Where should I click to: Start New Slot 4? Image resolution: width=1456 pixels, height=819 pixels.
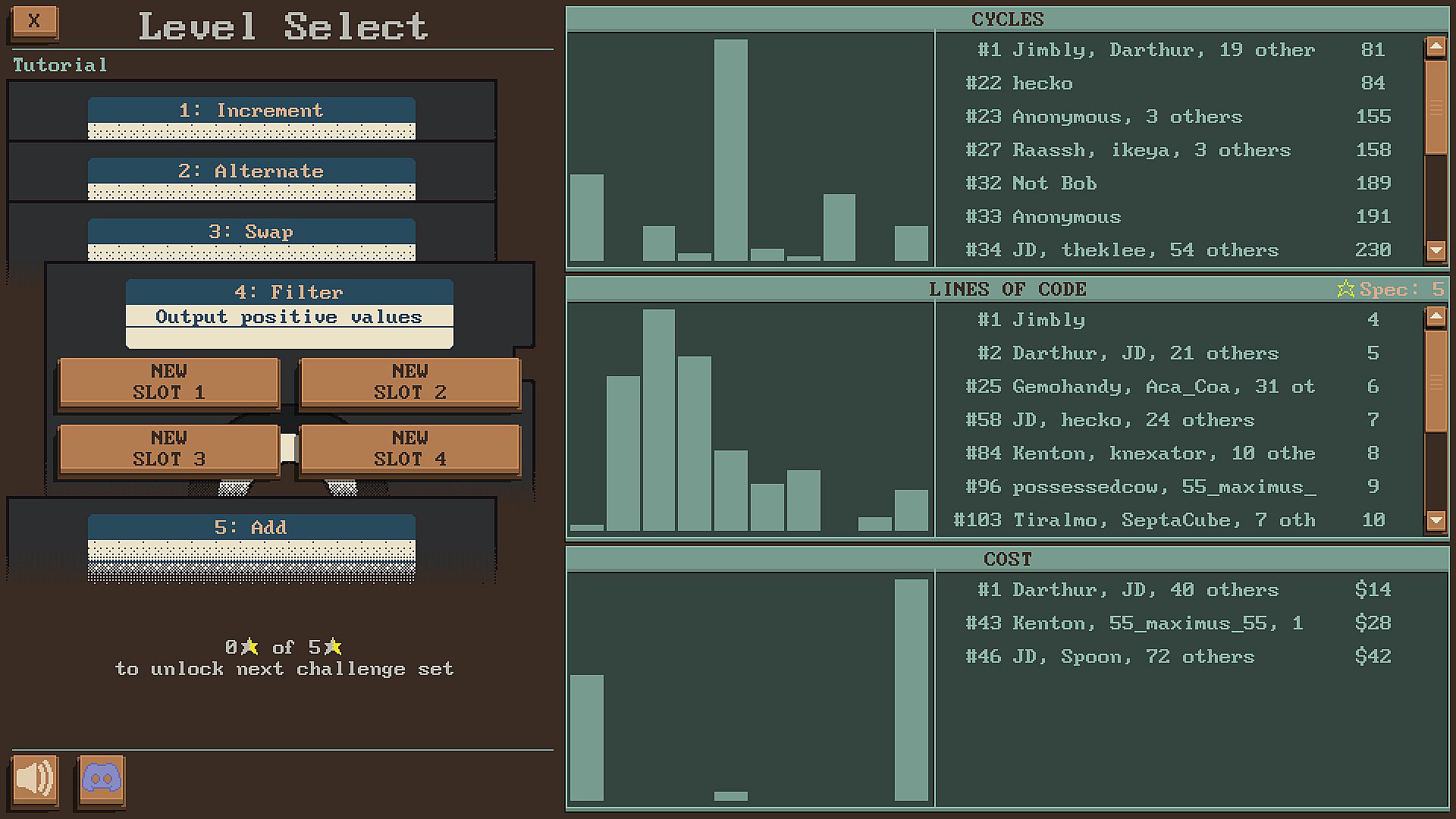coord(409,449)
